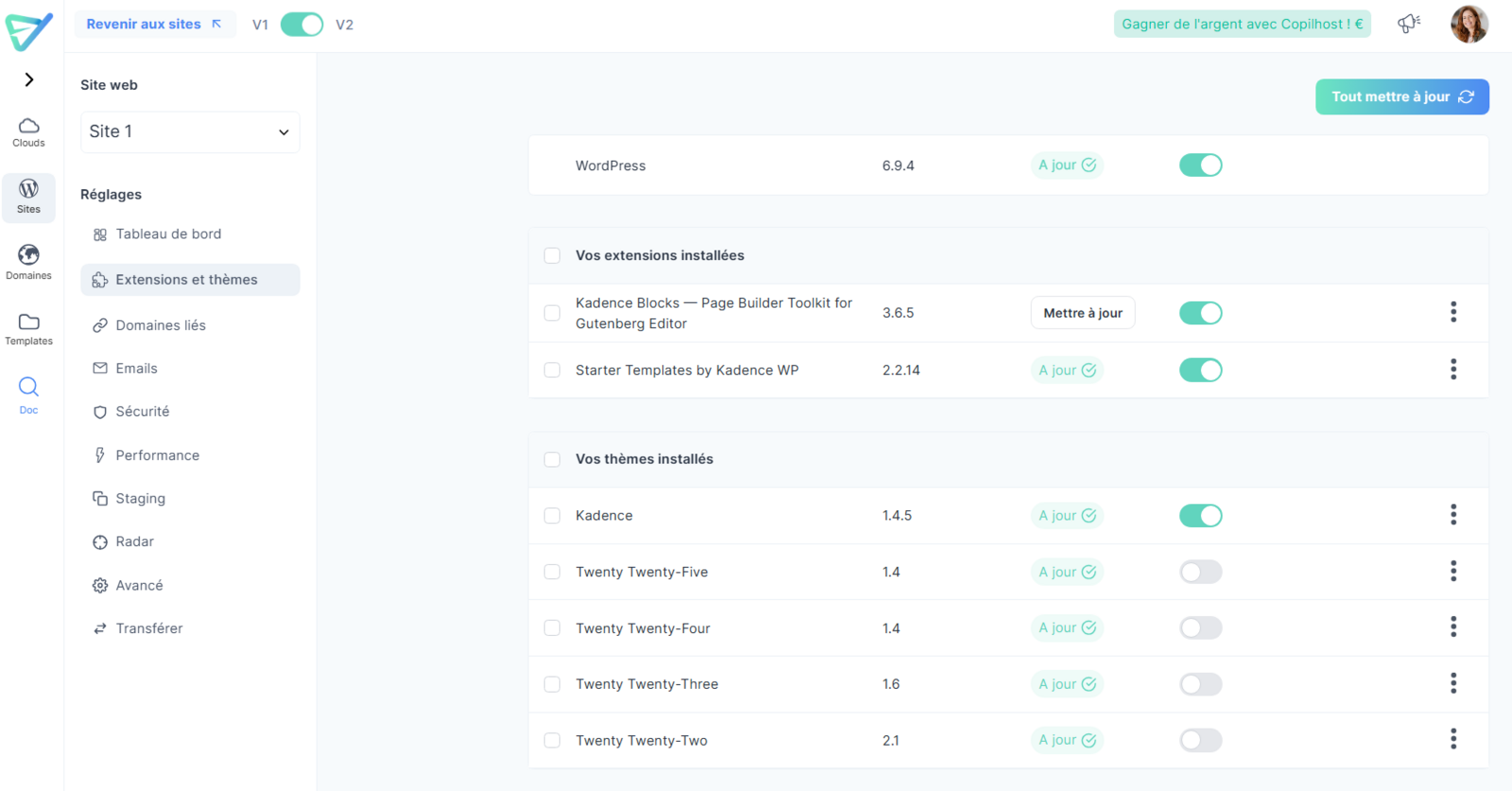
Task: Enable Twenty Twenty-Four auto-update switch
Action: (1200, 628)
